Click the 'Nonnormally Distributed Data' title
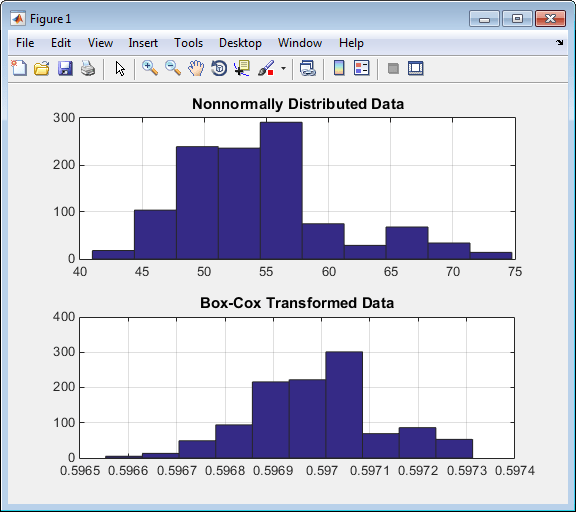576x512 pixels. (x=298, y=104)
